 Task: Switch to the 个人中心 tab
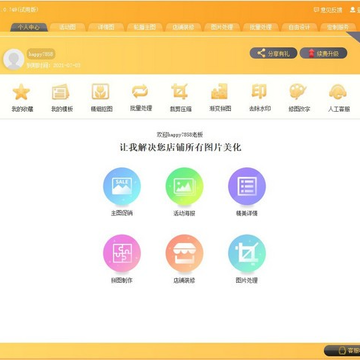click(x=29, y=27)
